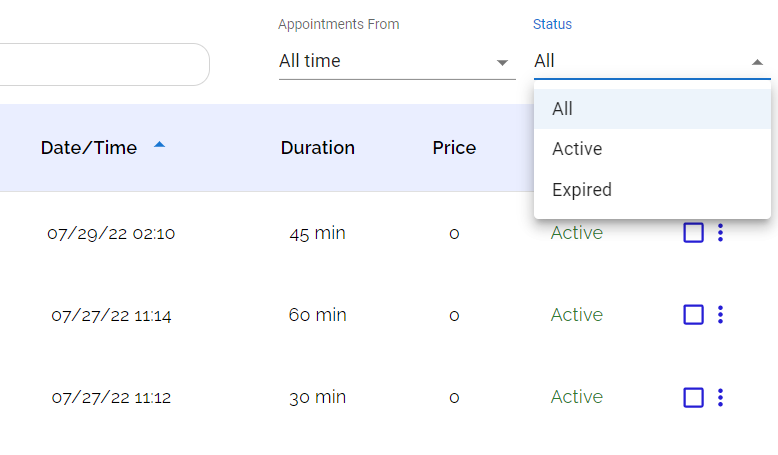Open three-dot menu for 07/27/22 11:14 row

click(720, 315)
